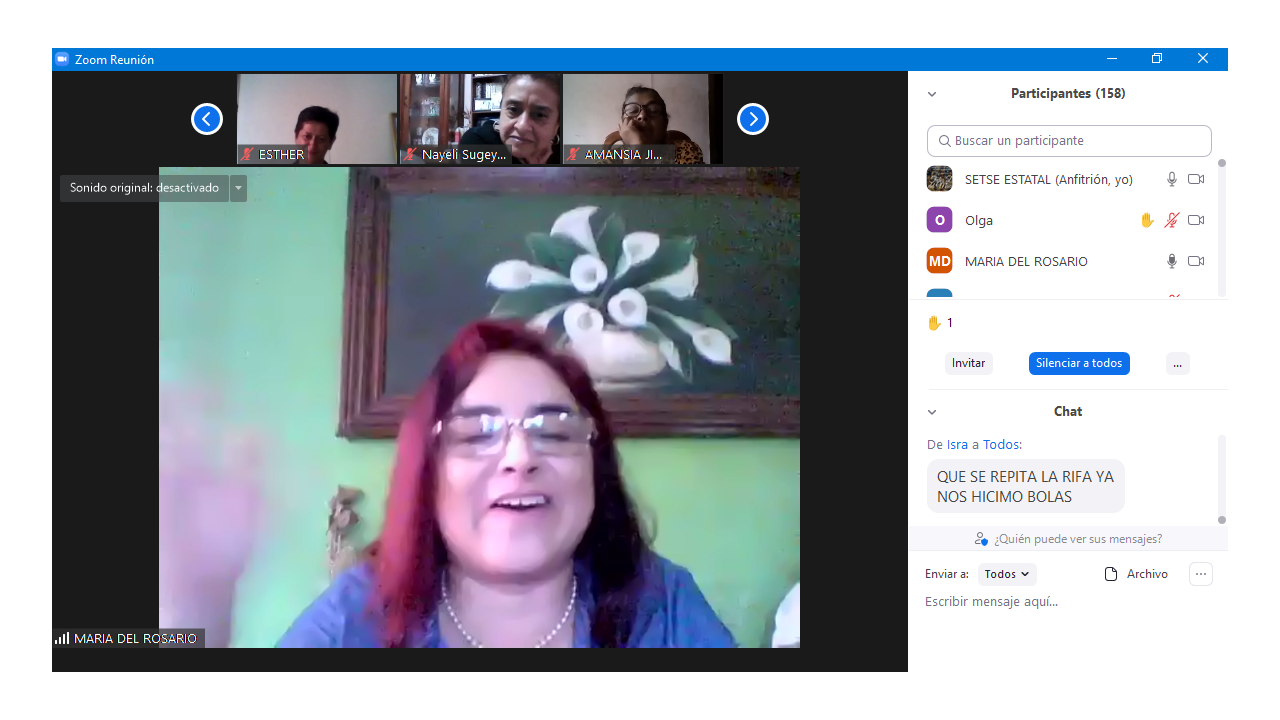Select AMANSIA's video thumbnail

point(643,119)
